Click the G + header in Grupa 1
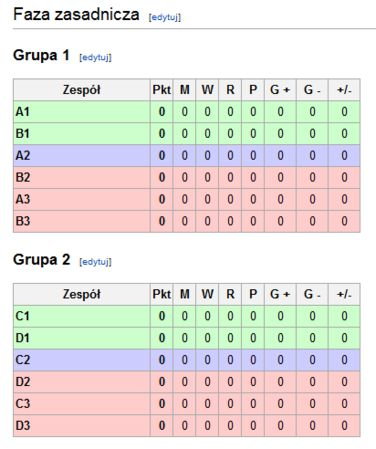This screenshot has width=376, height=449. (x=280, y=90)
